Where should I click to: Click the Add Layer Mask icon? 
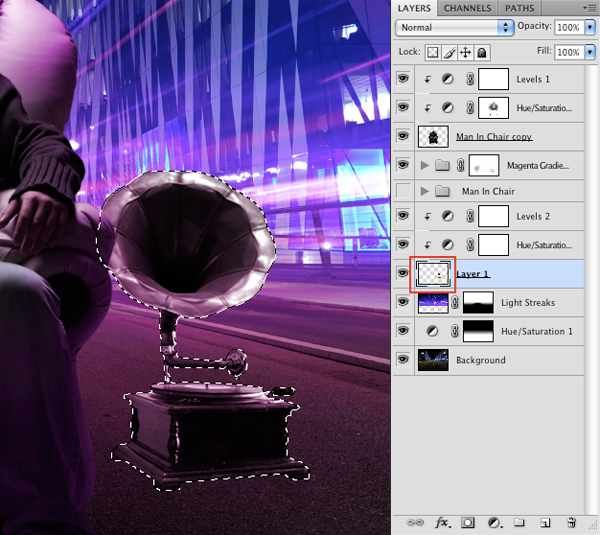coord(469,522)
